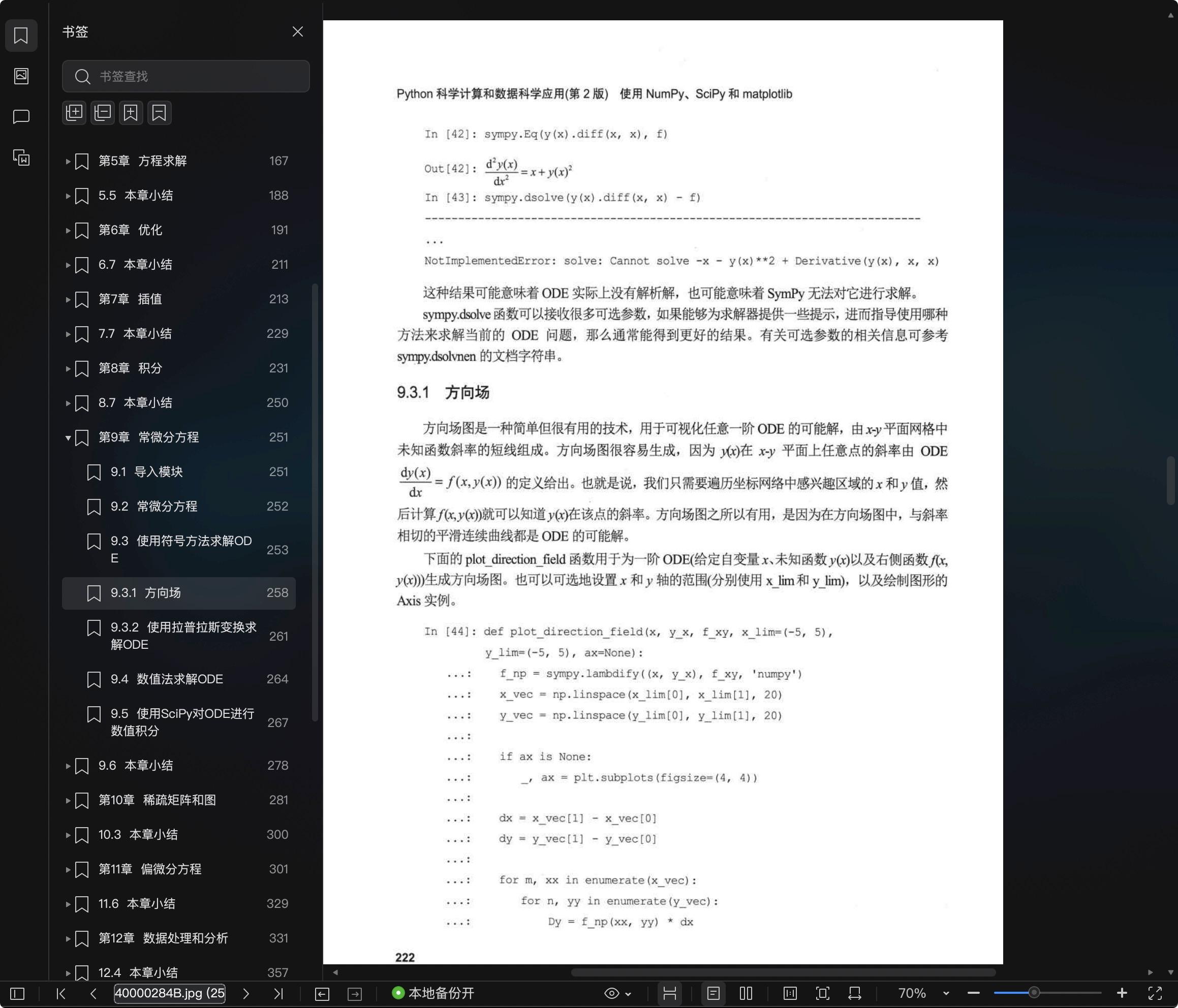Click the bookmark search field
Image resolution: width=1178 pixels, height=1008 pixels.
point(186,76)
